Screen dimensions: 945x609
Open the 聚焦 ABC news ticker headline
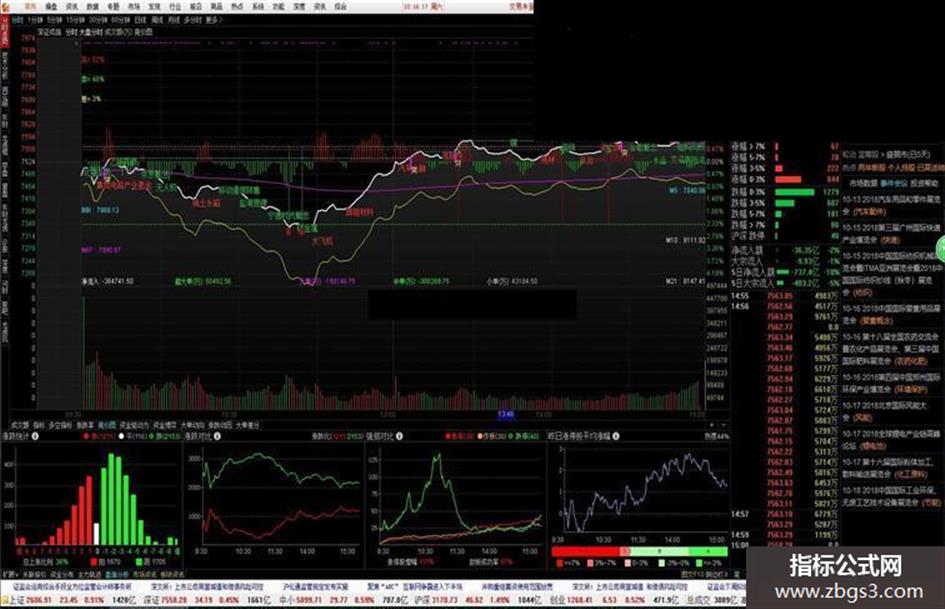coord(415,587)
